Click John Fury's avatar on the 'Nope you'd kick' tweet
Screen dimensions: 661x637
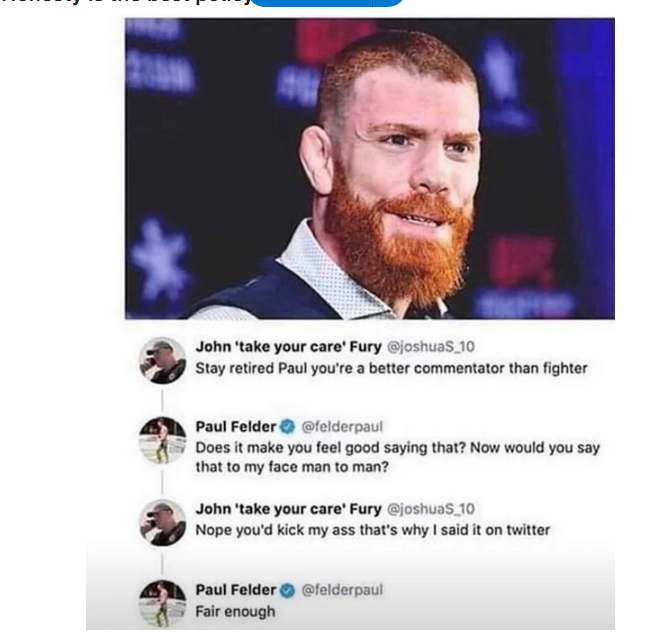[x=162, y=521]
